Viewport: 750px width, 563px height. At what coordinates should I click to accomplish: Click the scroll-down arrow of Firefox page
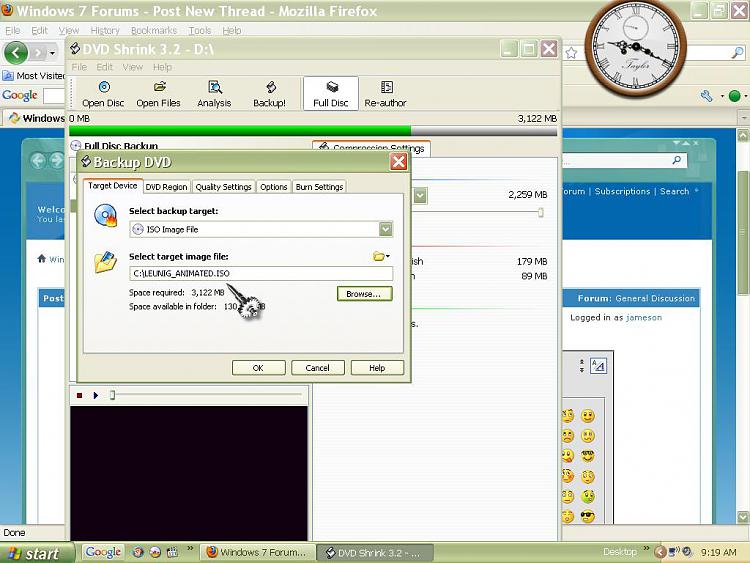[743, 517]
